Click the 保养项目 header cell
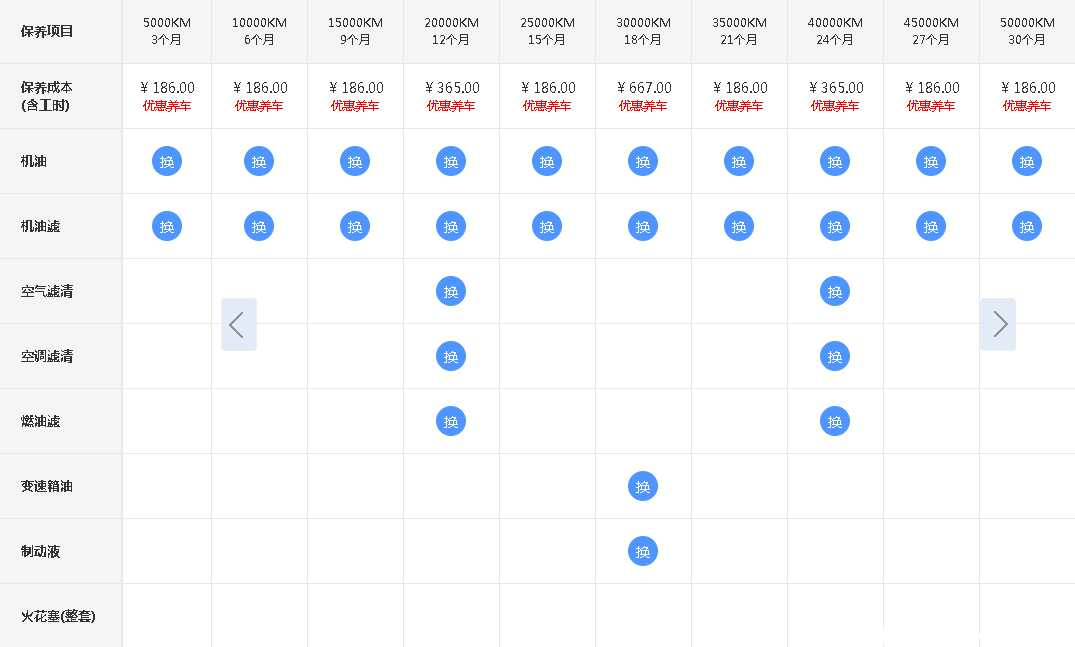Viewport: 1075px width, 647px height. [x=47, y=31]
